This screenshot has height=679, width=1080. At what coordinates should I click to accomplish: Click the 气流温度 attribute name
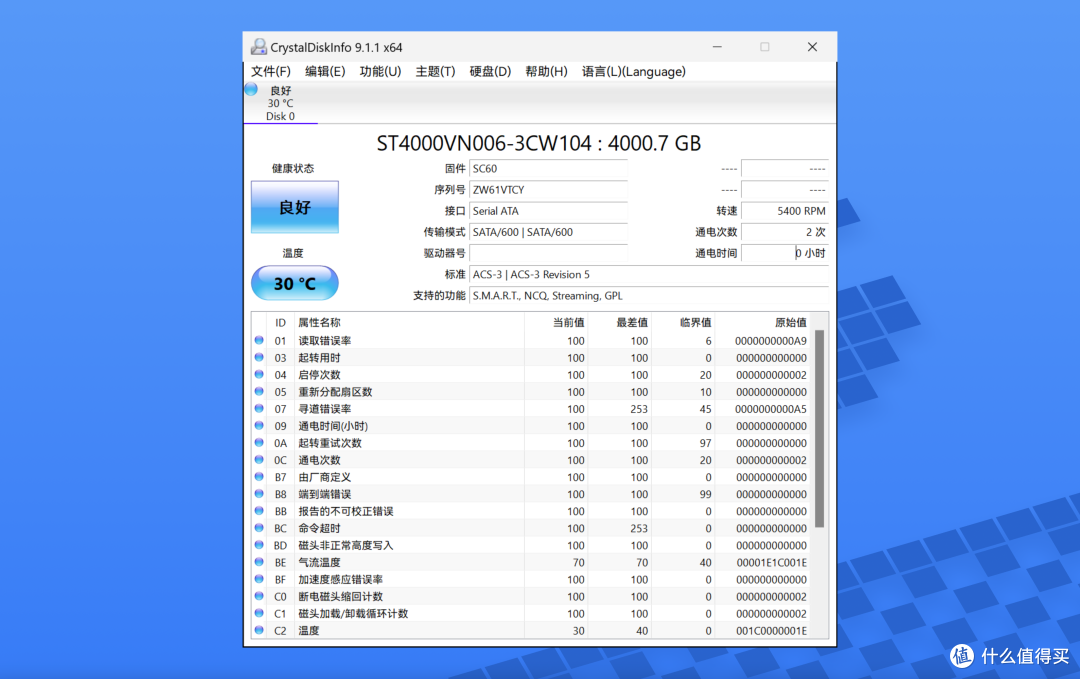coord(319,563)
